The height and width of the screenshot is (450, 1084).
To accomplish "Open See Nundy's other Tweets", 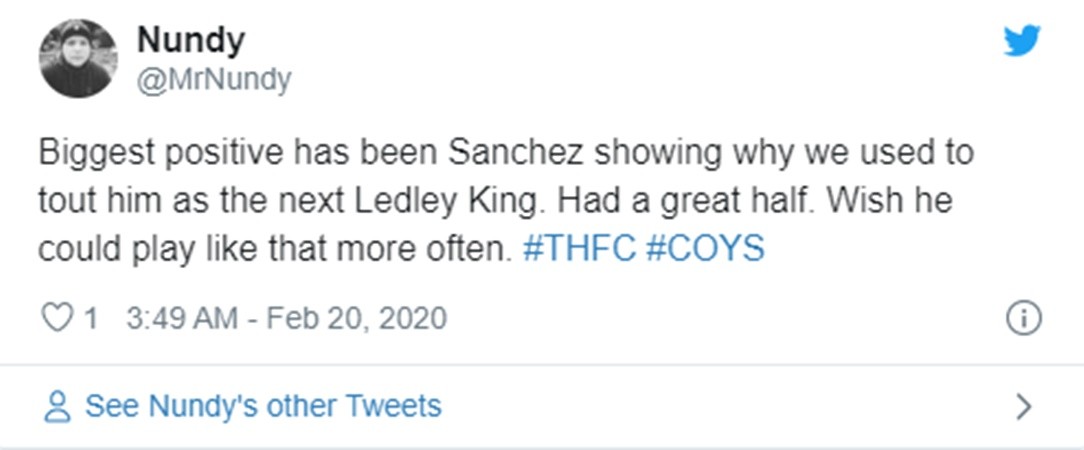I will coord(262,406).
